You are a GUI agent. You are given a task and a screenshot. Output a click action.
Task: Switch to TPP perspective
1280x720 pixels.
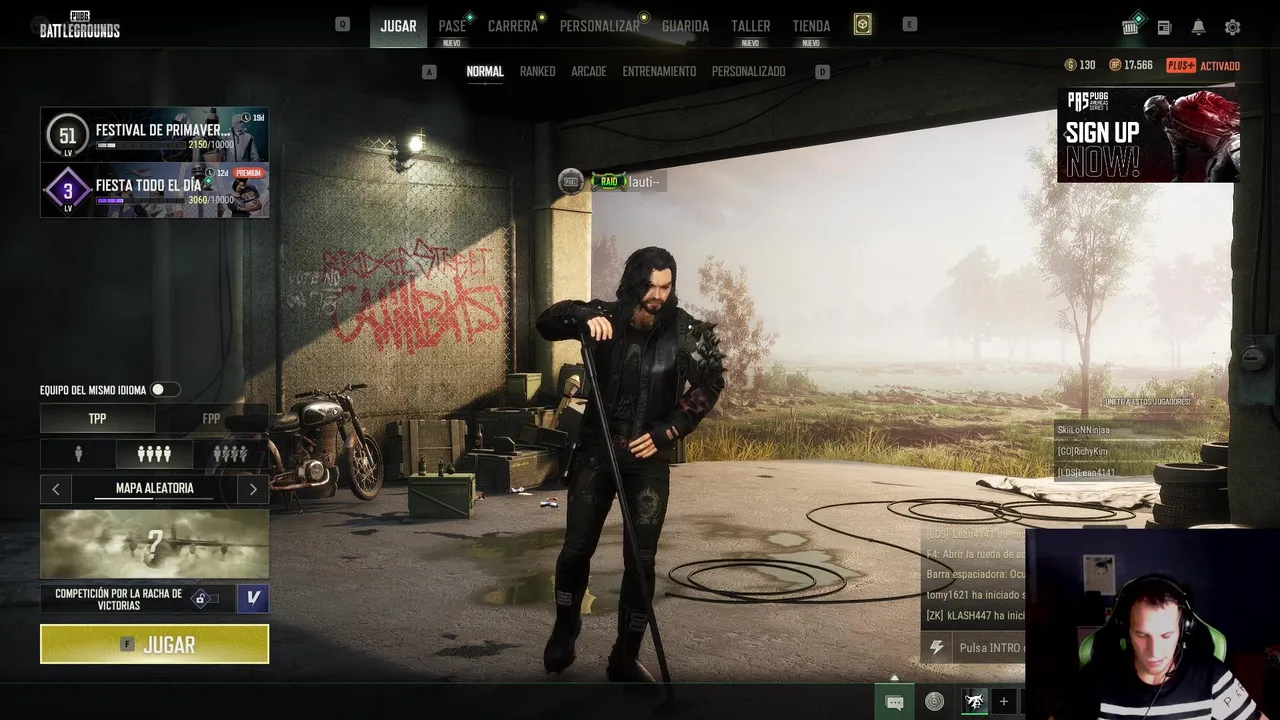point(97,418)
